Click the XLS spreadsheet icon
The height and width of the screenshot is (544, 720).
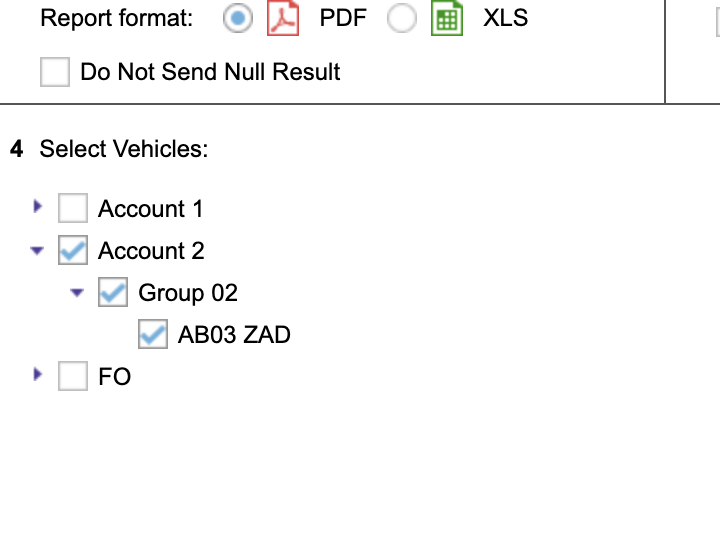[x=447, y=19]
